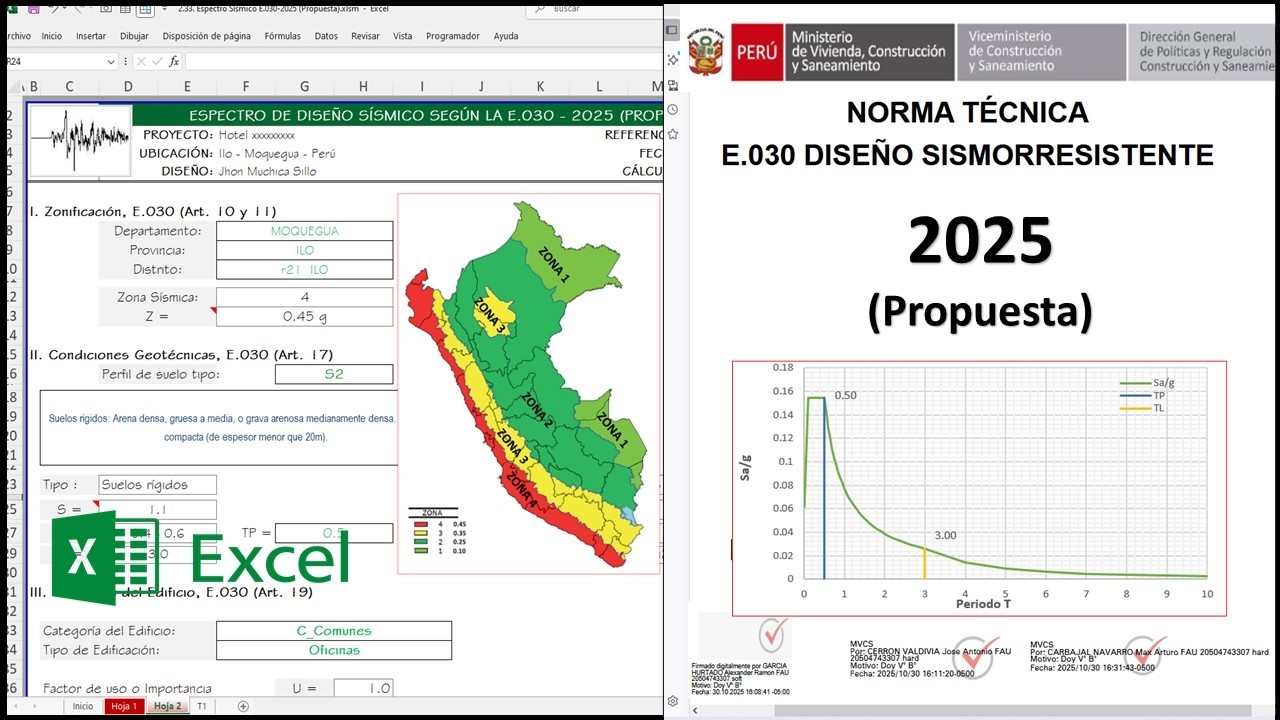
Task: Click inside the Excel formula bar
Action: click(424, 62)
